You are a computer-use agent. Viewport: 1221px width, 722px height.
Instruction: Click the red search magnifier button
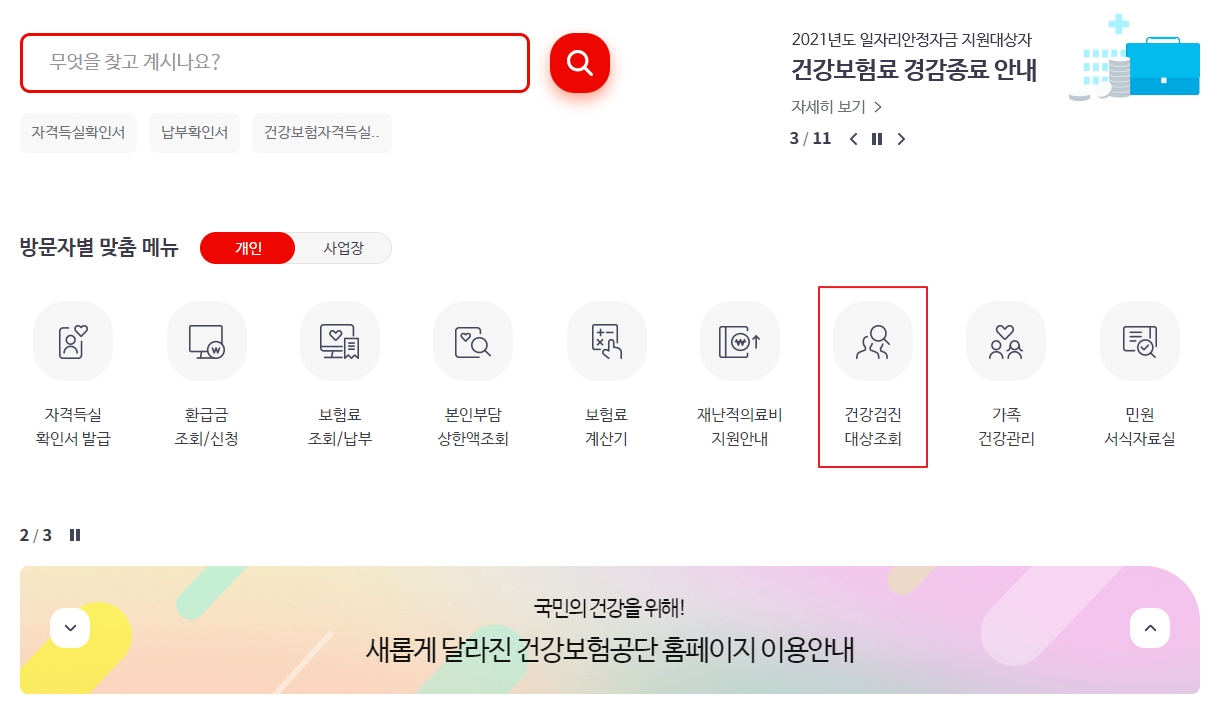click(579, 63)
